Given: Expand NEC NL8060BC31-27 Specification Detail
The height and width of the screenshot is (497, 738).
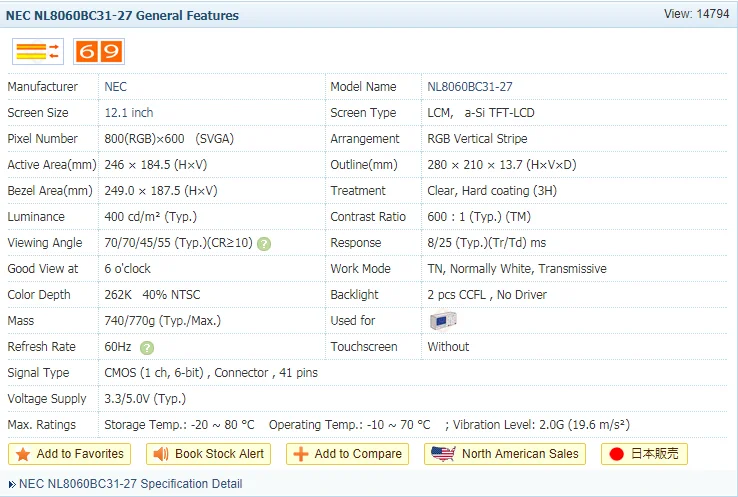Looking at the screenshot, I should point(130,484).
